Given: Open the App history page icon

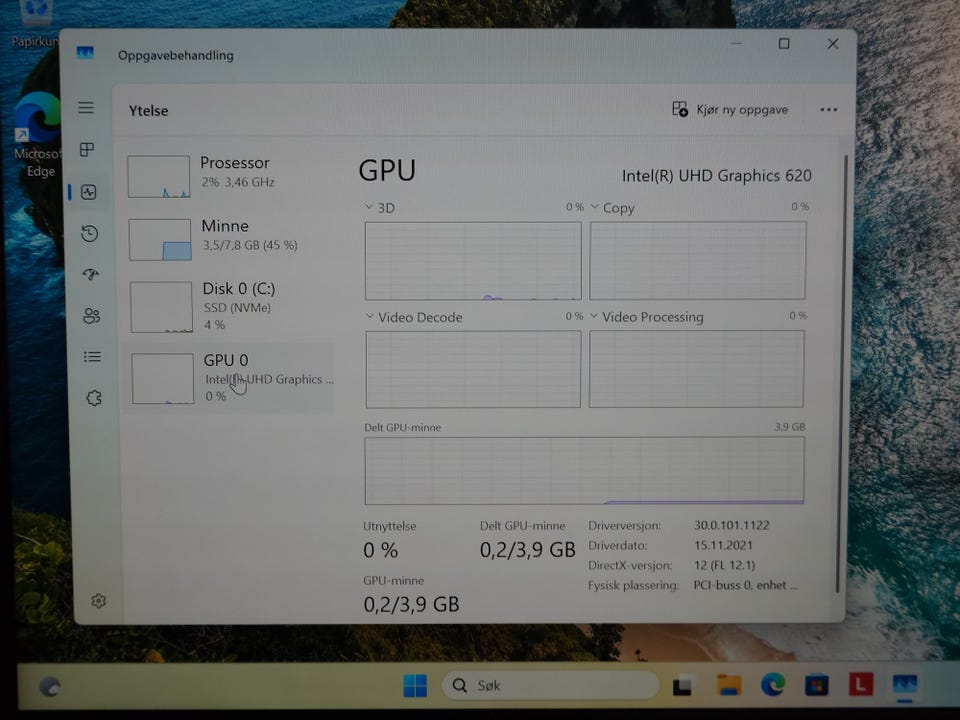Looking at the screenshot, I should [x=89, y=233].
